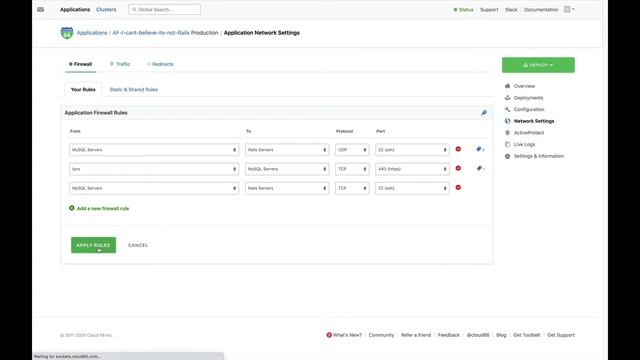Click the Cloud 66 shield logo
Image resolution: width=640 pixels, height=360 pixels.
point(67,33)
